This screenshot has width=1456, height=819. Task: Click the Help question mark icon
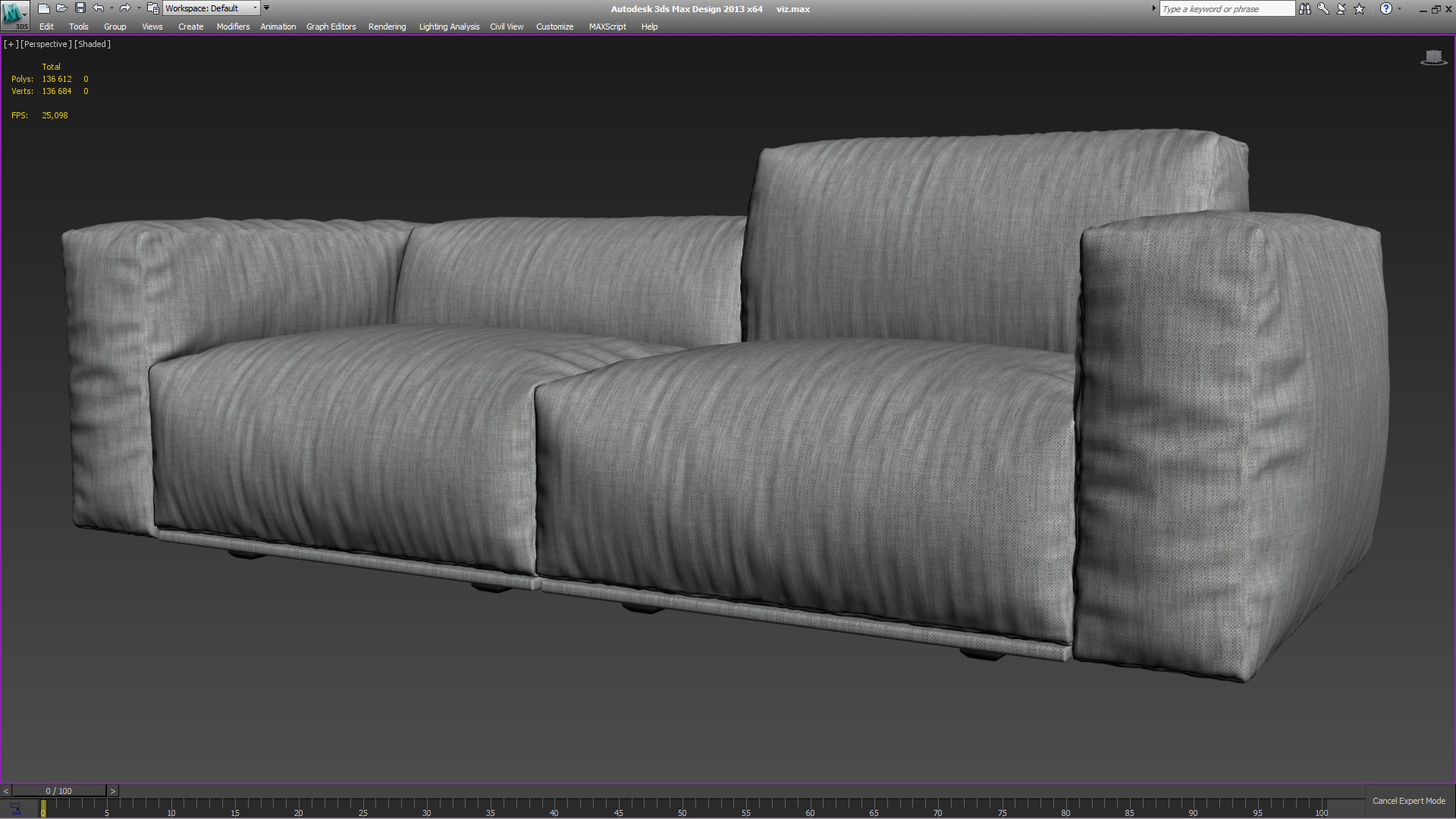[x=1386, y=9]
